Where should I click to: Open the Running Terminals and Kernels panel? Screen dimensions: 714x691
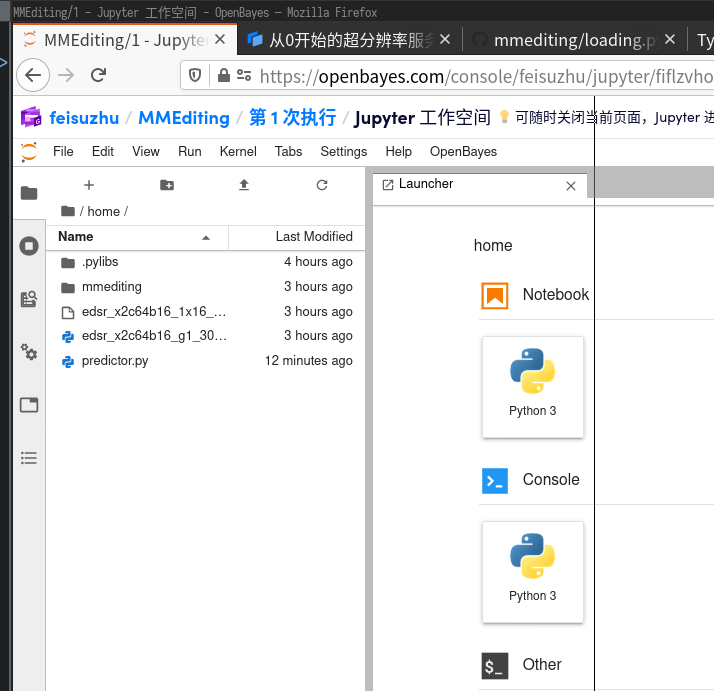pyautogui.click(x=29, y=246)
